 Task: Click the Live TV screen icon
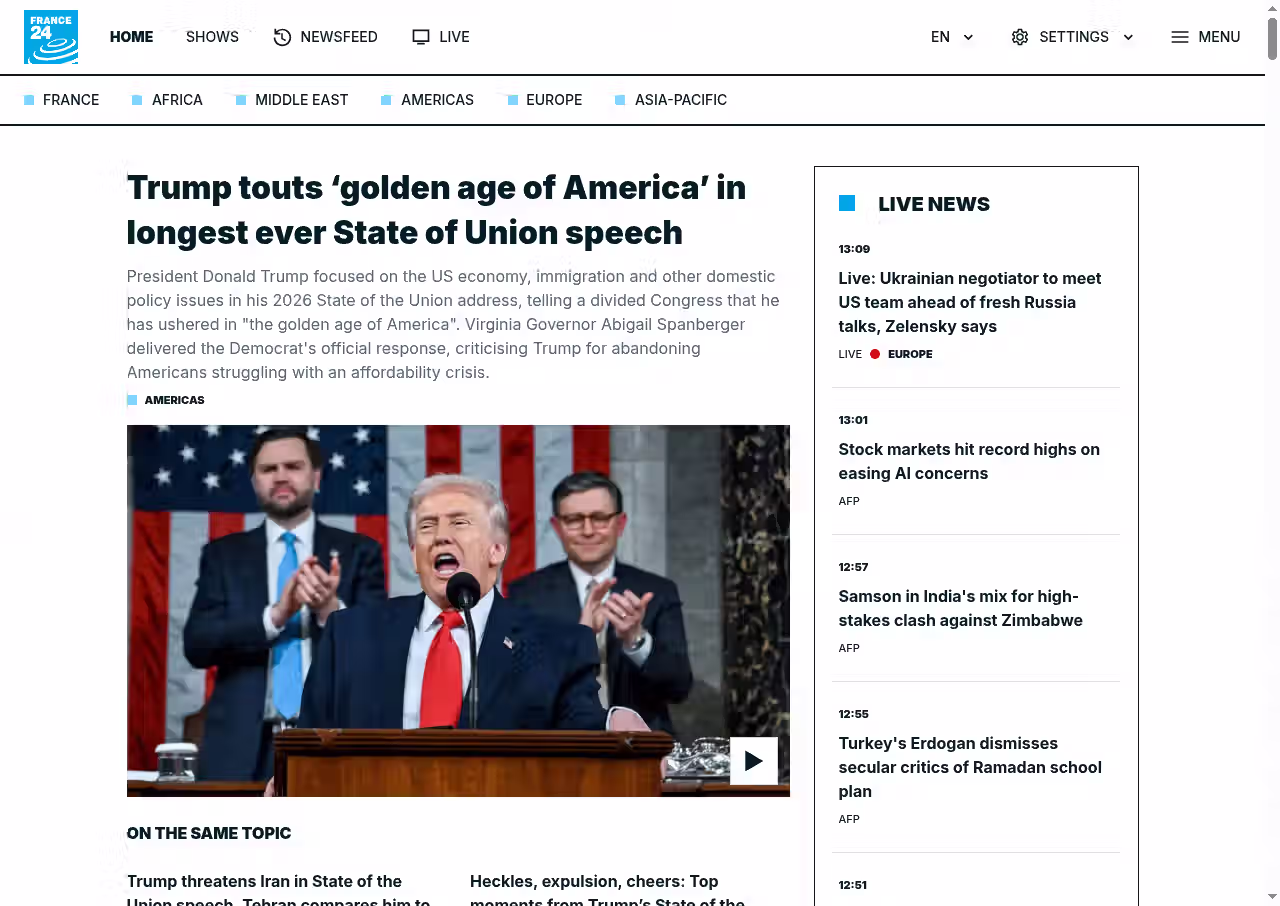421,37
